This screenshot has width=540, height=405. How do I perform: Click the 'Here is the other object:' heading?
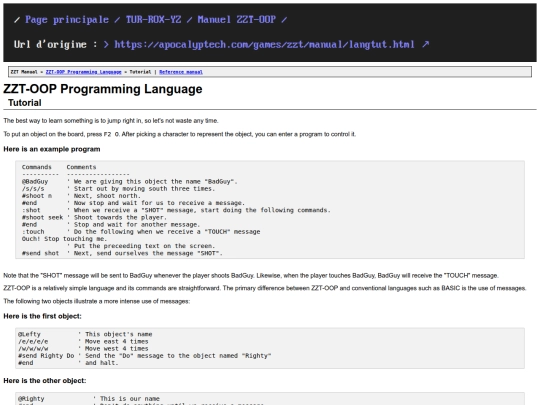click(x=45, y=381)
